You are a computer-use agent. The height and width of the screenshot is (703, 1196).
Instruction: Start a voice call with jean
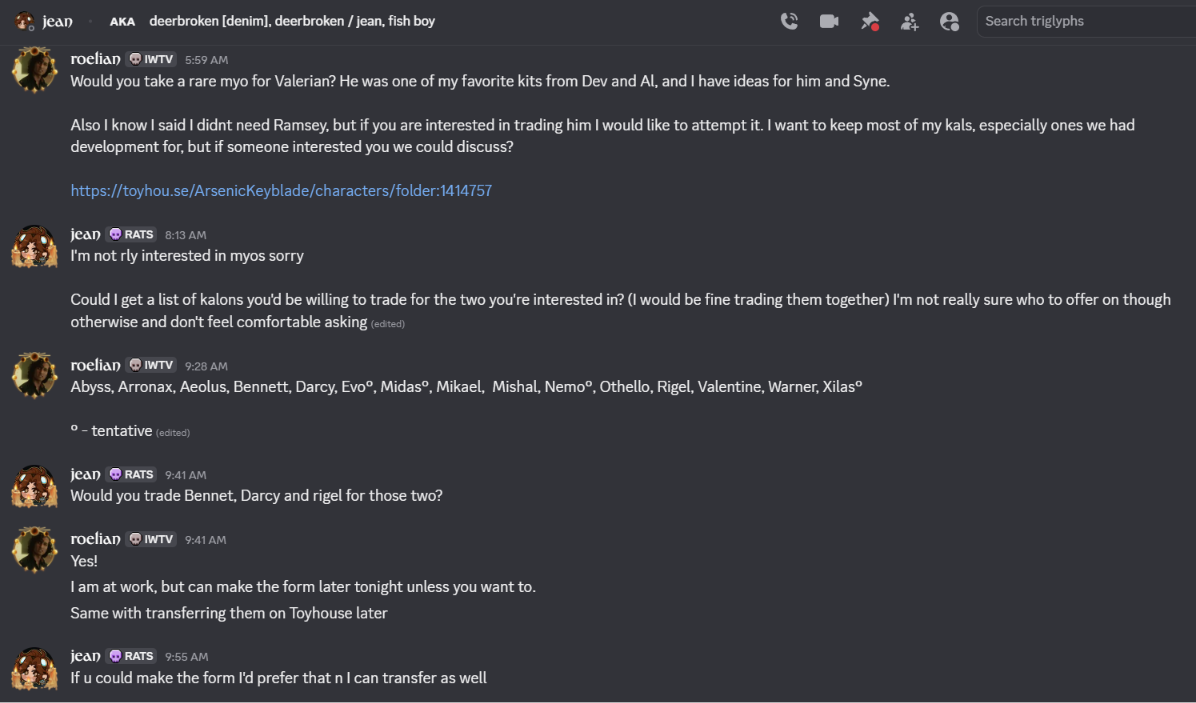coord(789,21)
